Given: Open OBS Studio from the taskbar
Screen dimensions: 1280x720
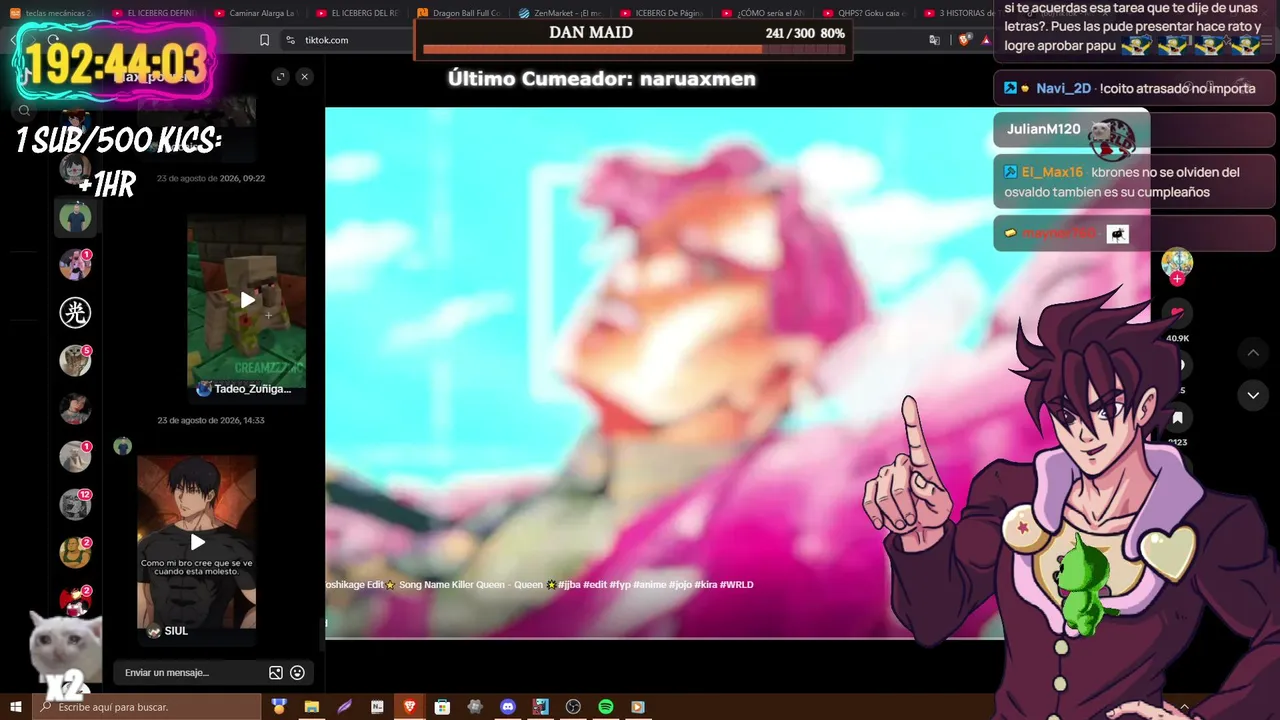Looking at the screenshot, I should click(x=573, y=707).
